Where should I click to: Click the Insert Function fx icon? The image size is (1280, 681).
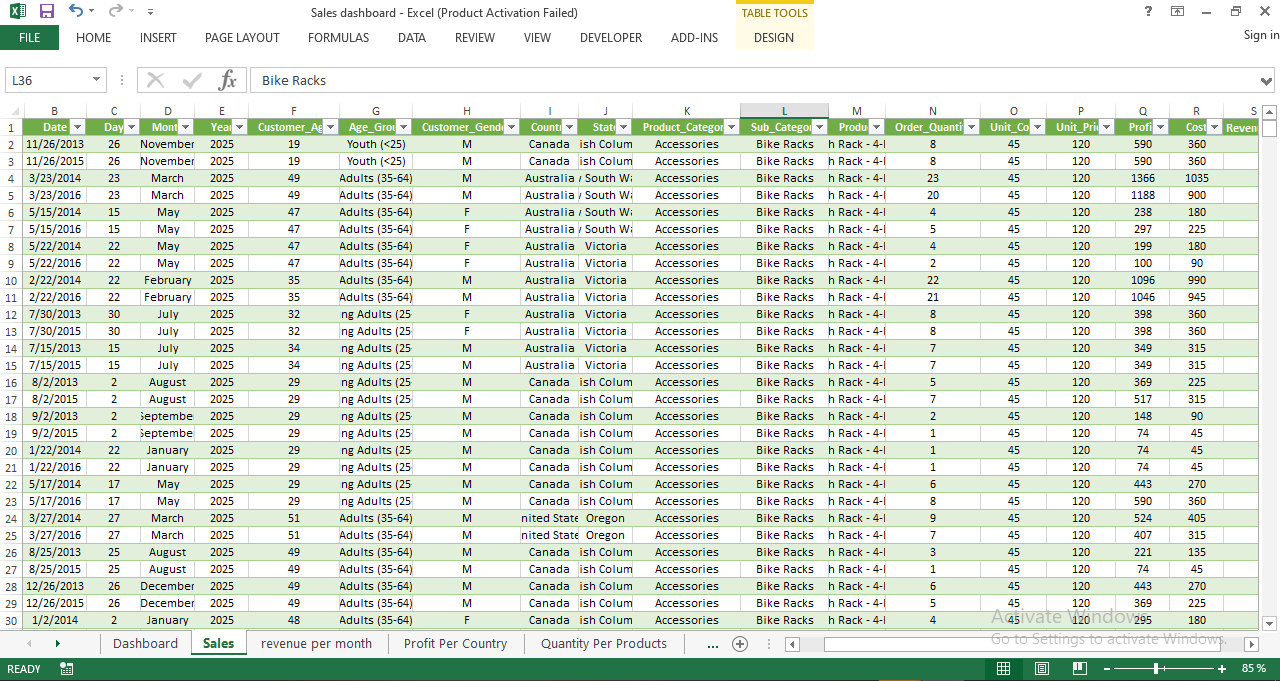pyautogui.click(x=228, y=80)
